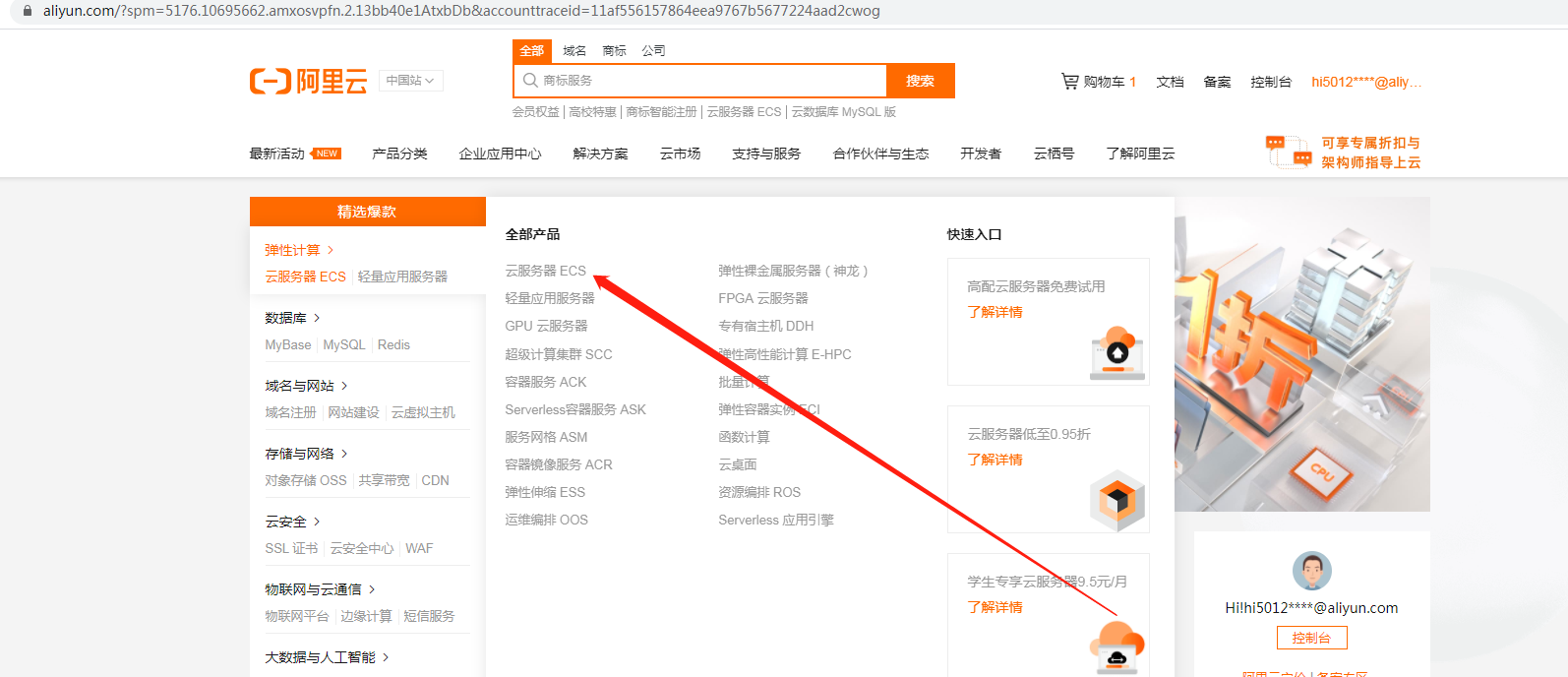
Task: Click the browser URL address text
Action: pos(461,11)
